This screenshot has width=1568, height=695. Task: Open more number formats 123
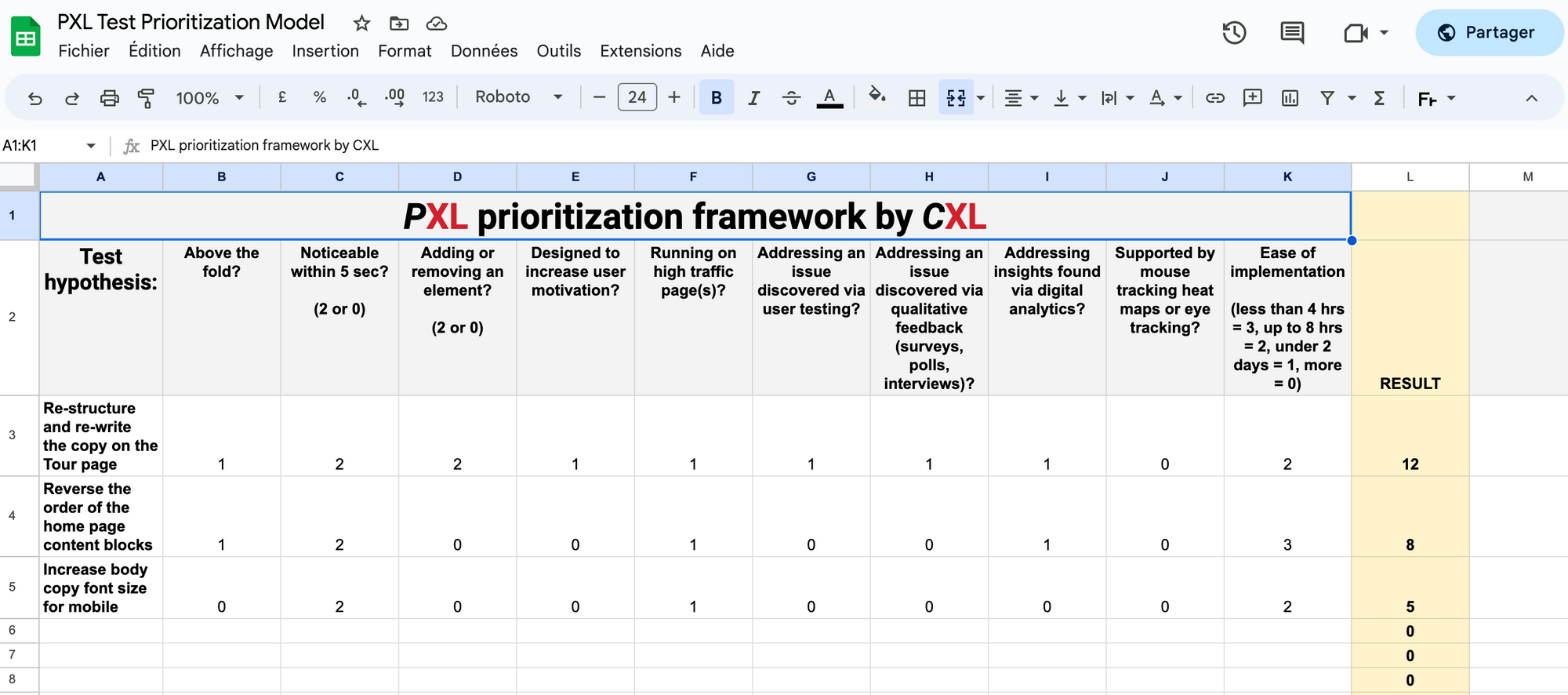click(433, 97)
